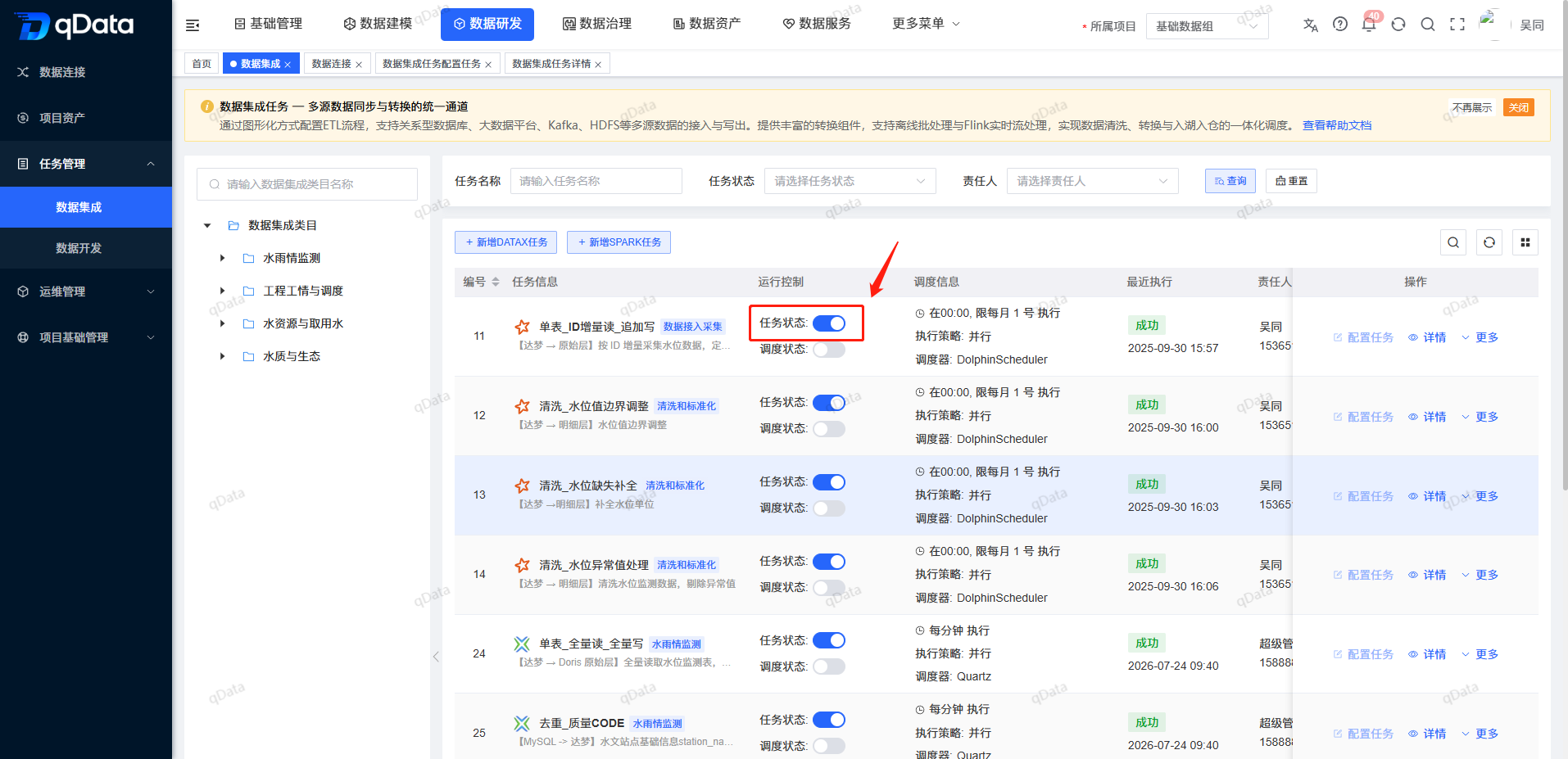Screen dimensions: 1568x759
Task: Open the 责任人 dropdown filter
Action: pyautogui.click(x=1093, y=181)
